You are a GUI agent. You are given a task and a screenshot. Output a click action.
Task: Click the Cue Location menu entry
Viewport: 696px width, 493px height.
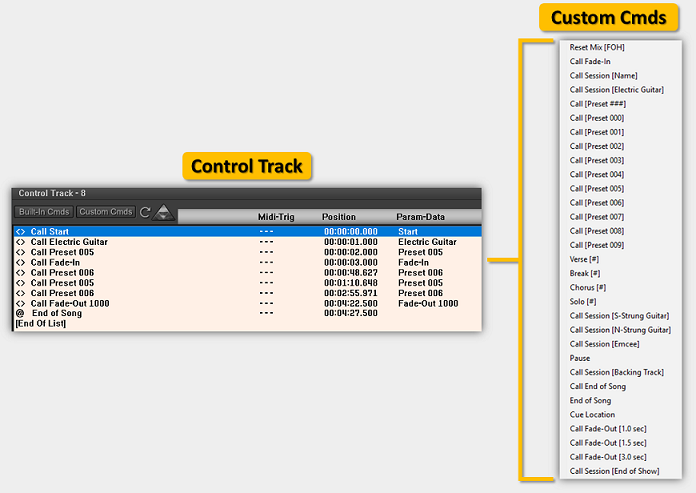592,414
